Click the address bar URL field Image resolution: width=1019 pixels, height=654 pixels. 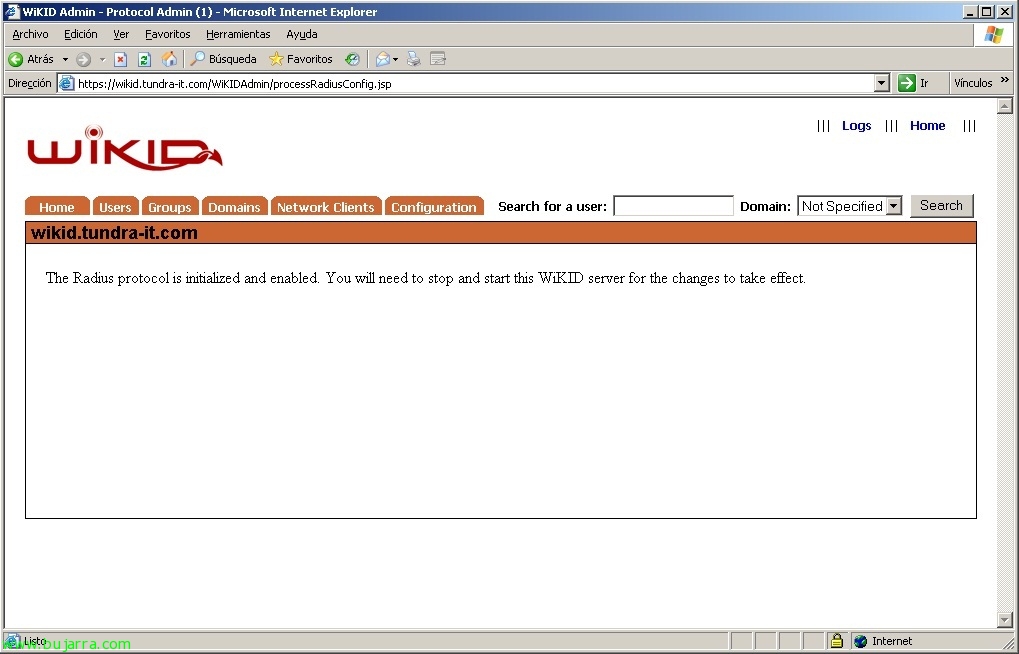click(x=474, y=83)
